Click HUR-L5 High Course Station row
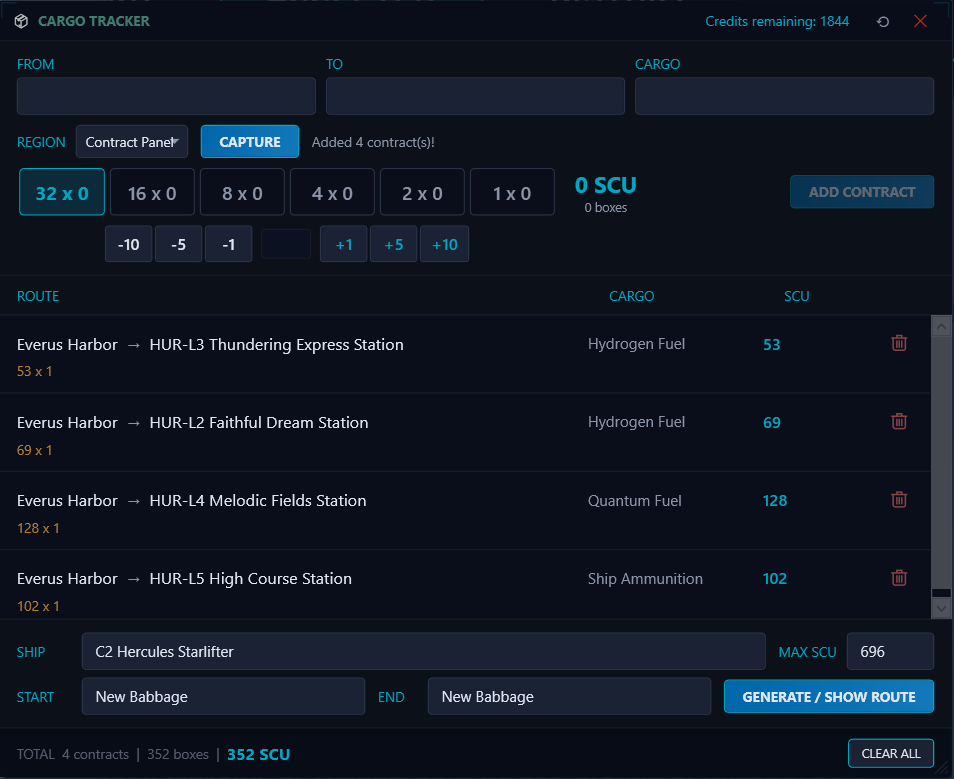954x779 pixels. (465, 585)
